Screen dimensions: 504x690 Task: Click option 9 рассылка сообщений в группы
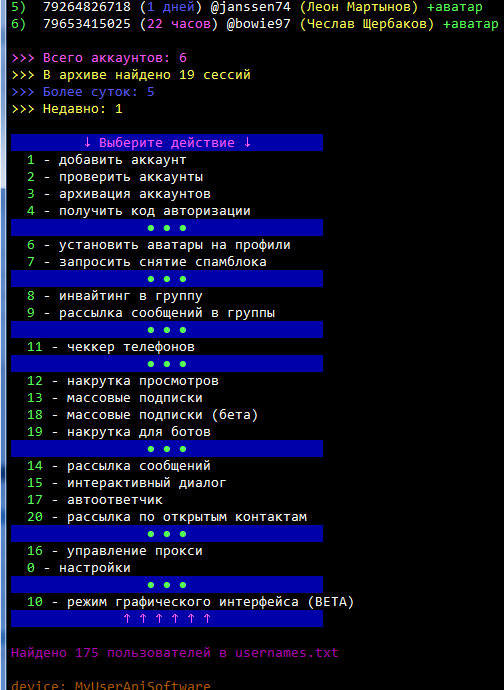click(x=151, y=313)
